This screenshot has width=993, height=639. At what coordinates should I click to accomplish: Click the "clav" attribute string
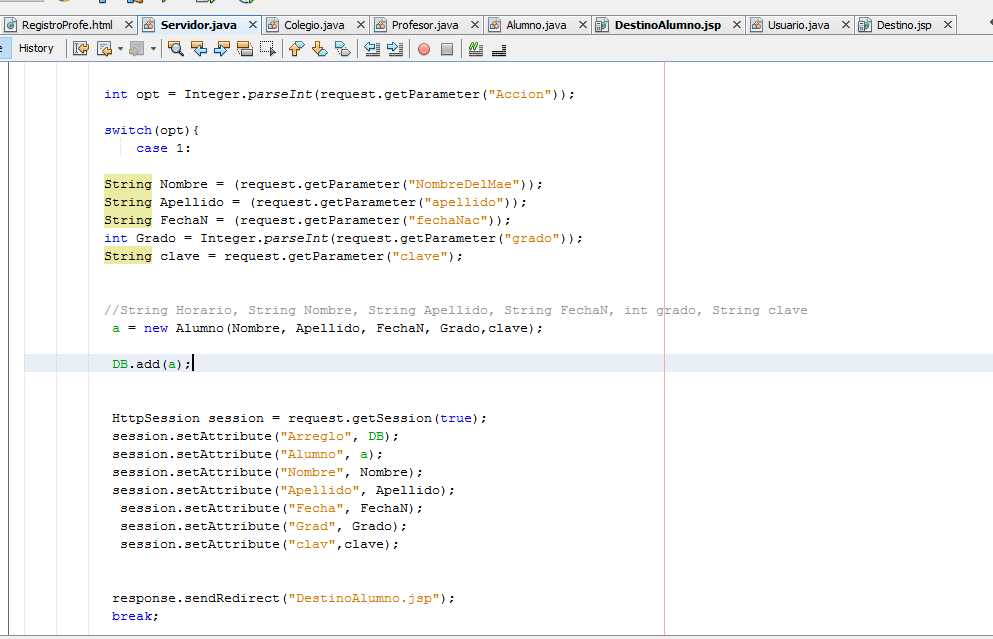(312, 544)
